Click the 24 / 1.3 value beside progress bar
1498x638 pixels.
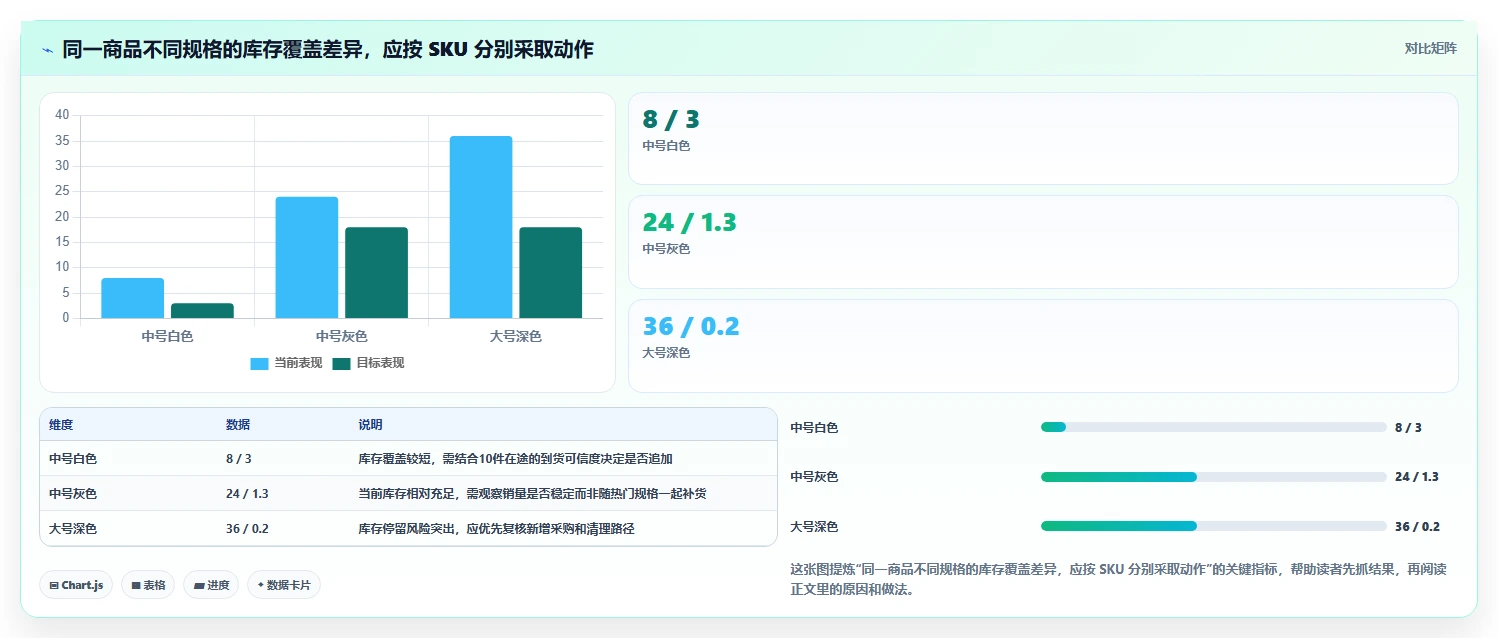pos(1416,477)
